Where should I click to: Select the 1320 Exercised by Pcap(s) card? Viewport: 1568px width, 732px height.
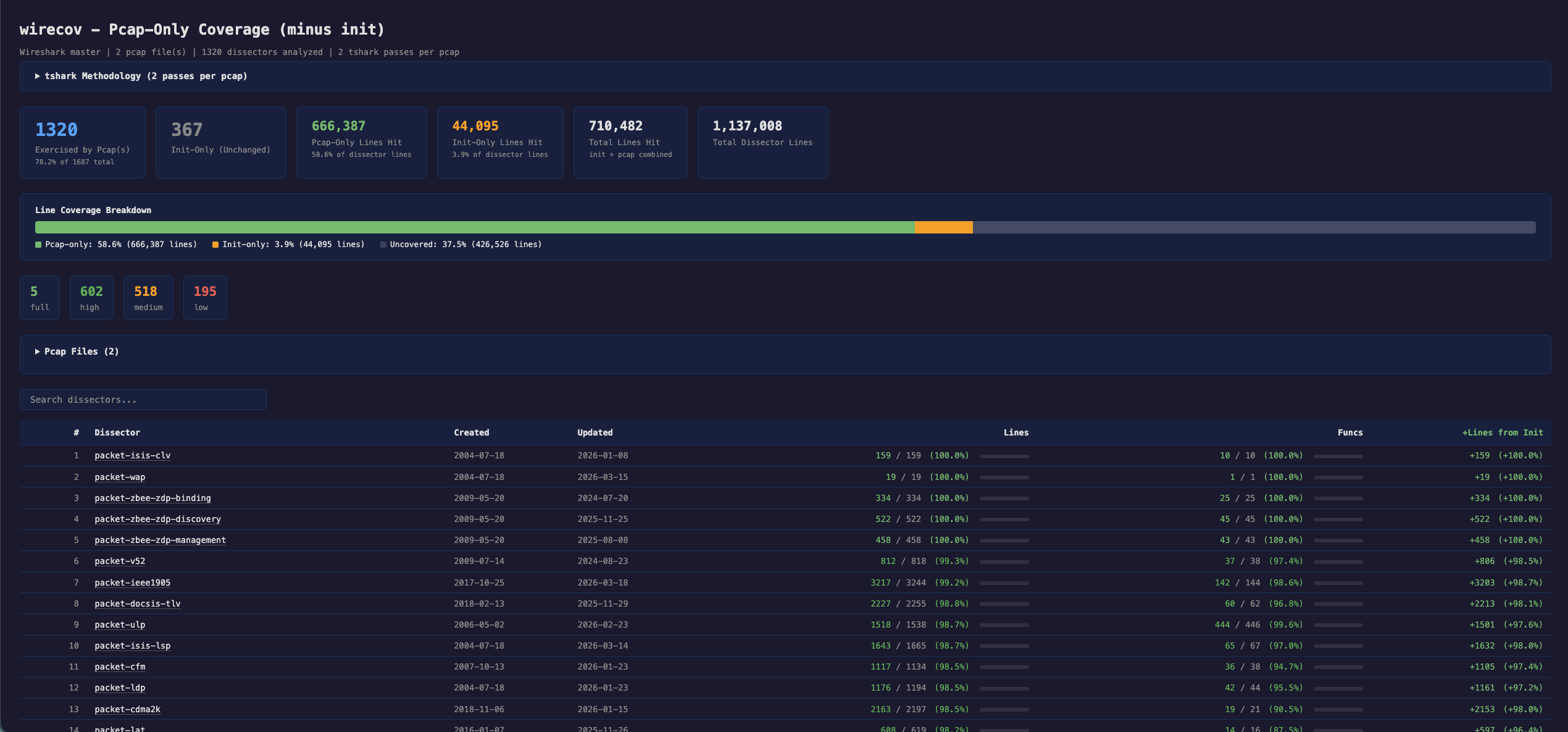tap(83, 142)
